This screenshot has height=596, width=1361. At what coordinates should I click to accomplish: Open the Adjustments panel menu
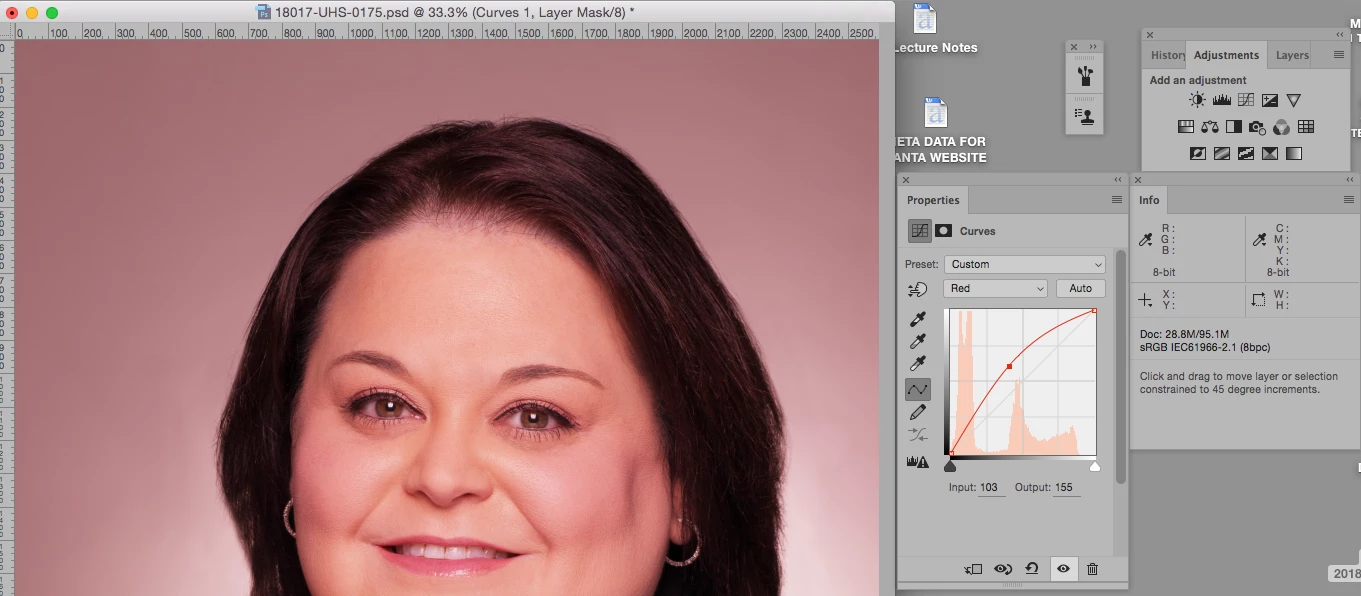click(1339, 55)
